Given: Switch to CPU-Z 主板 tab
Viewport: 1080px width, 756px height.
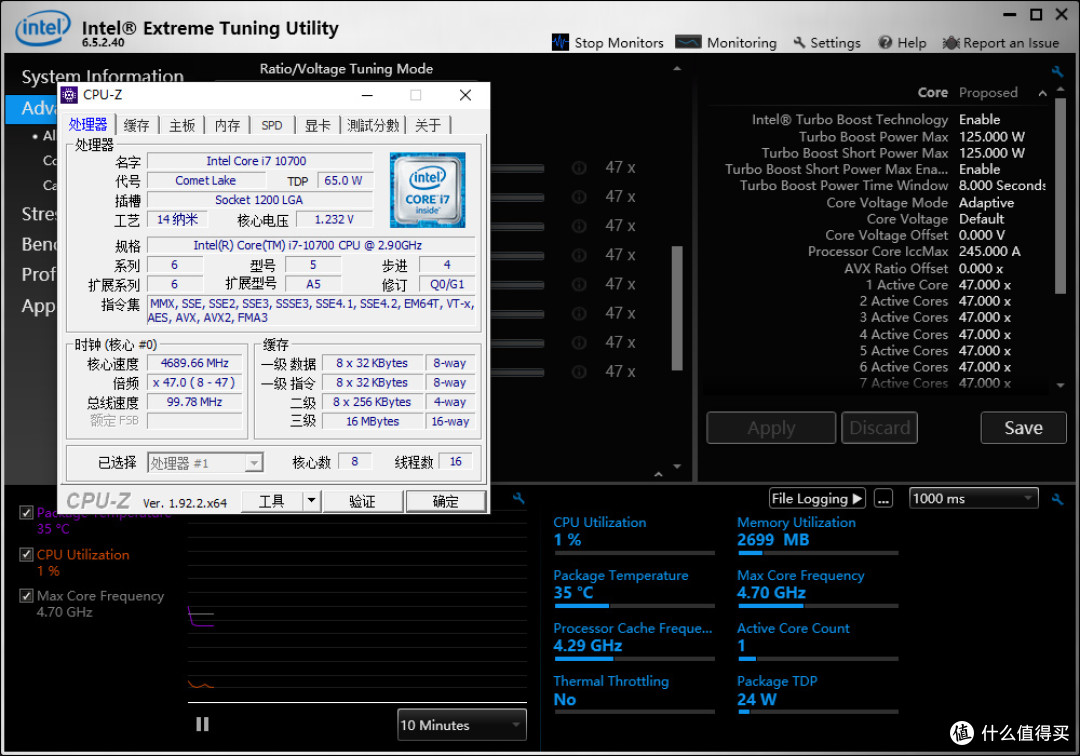Looking at the screenshot, I should click(x=182, y=125).
